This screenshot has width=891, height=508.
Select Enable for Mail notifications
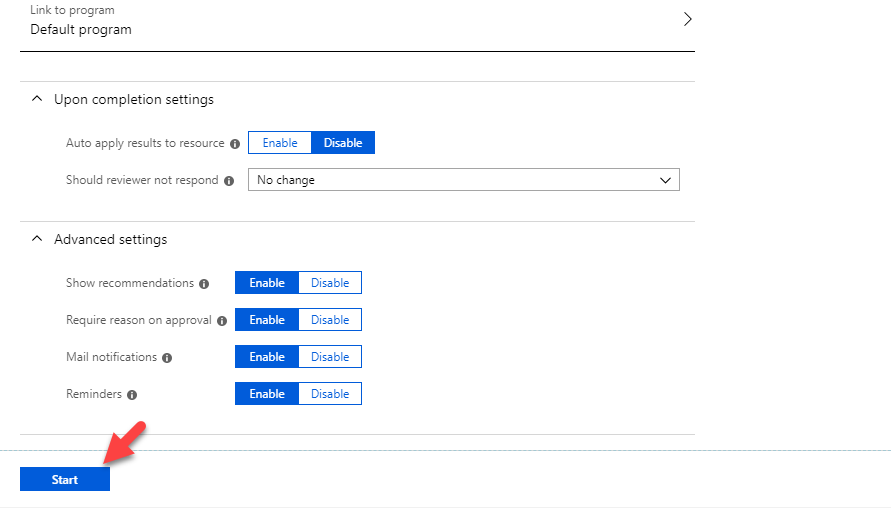coord(267,356)
